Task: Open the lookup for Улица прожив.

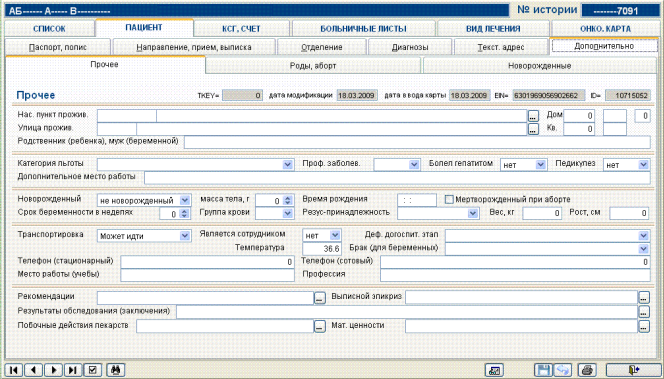Action: (x=533, y=129)
